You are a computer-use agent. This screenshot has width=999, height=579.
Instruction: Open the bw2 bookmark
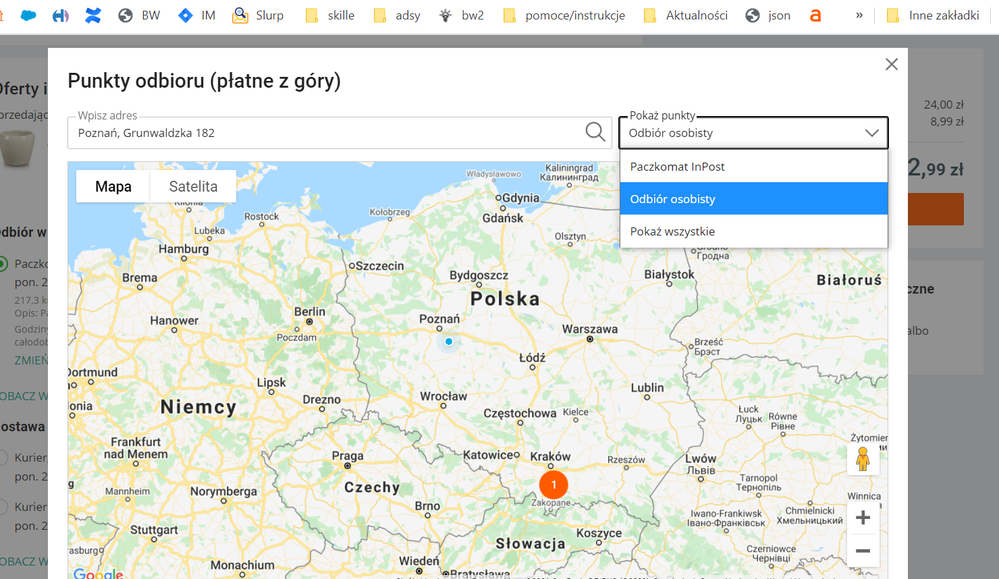click(x=461, y=15)
